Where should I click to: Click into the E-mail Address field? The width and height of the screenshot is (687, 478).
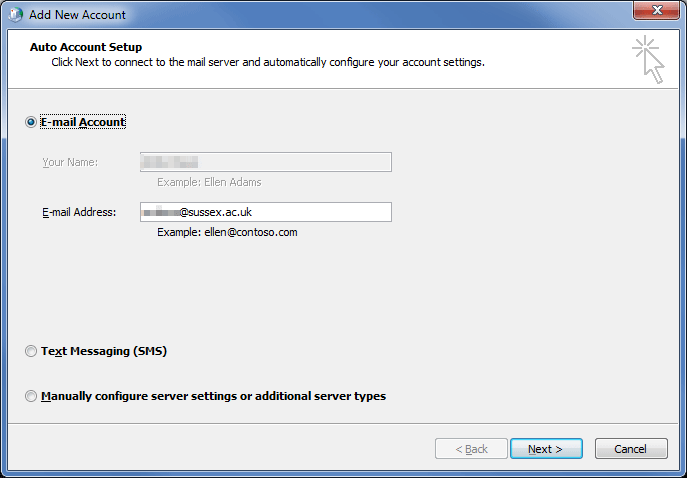[266, 212]
